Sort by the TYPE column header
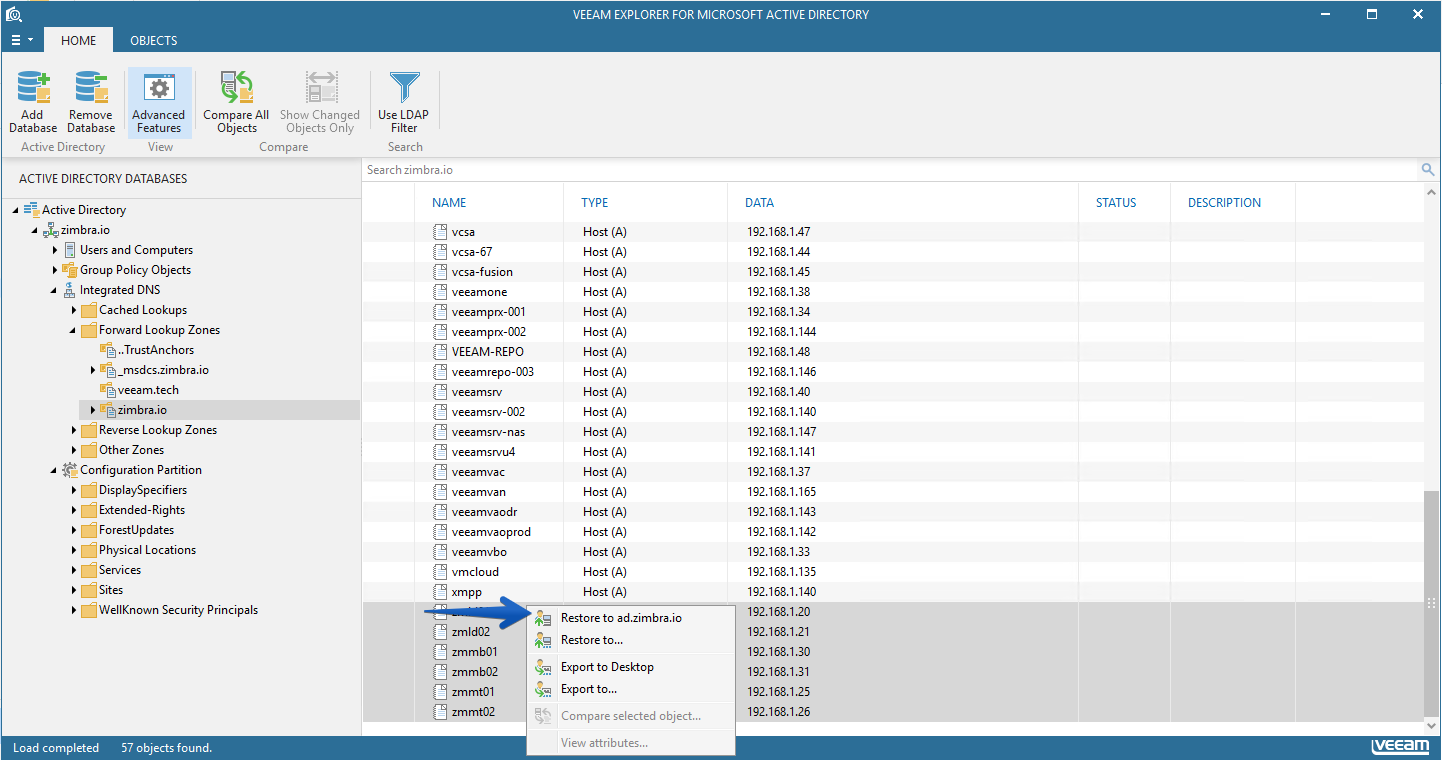The image size is (1442, 760). click(595, 203)
